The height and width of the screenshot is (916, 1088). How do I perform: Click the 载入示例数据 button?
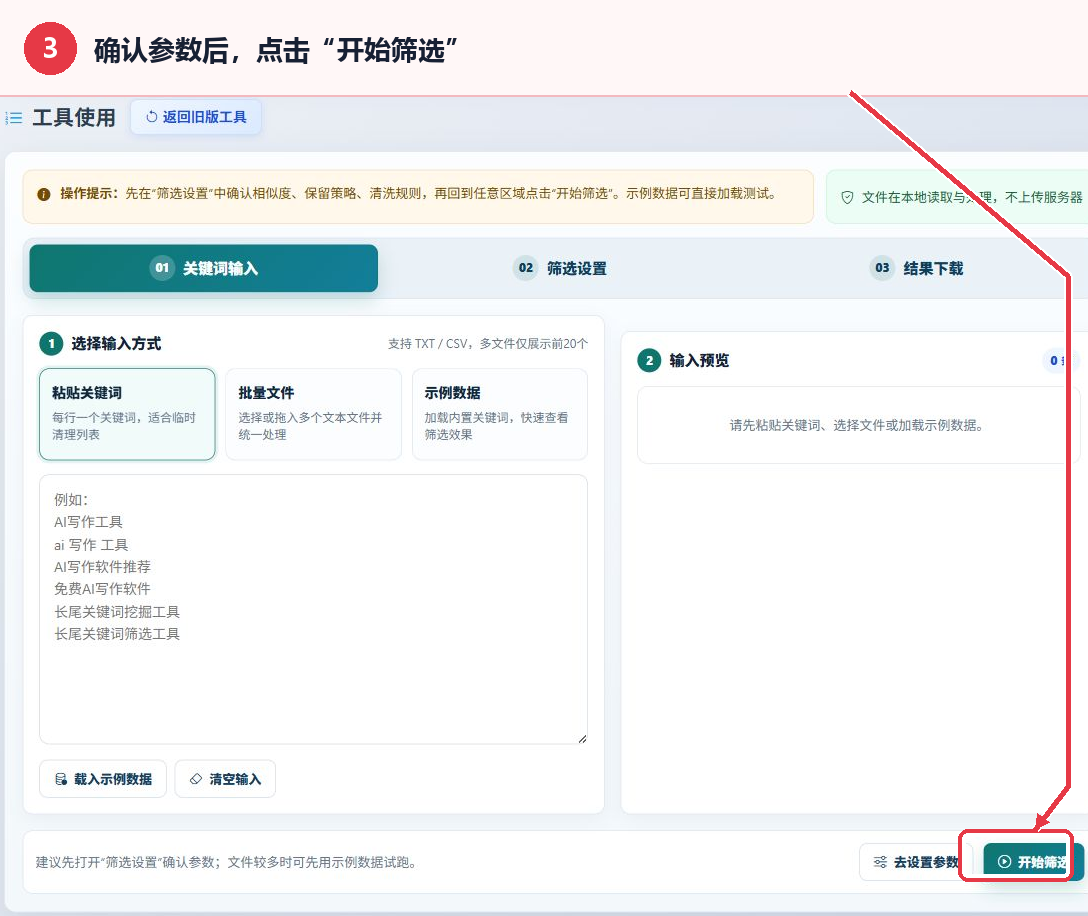[103, 779]
